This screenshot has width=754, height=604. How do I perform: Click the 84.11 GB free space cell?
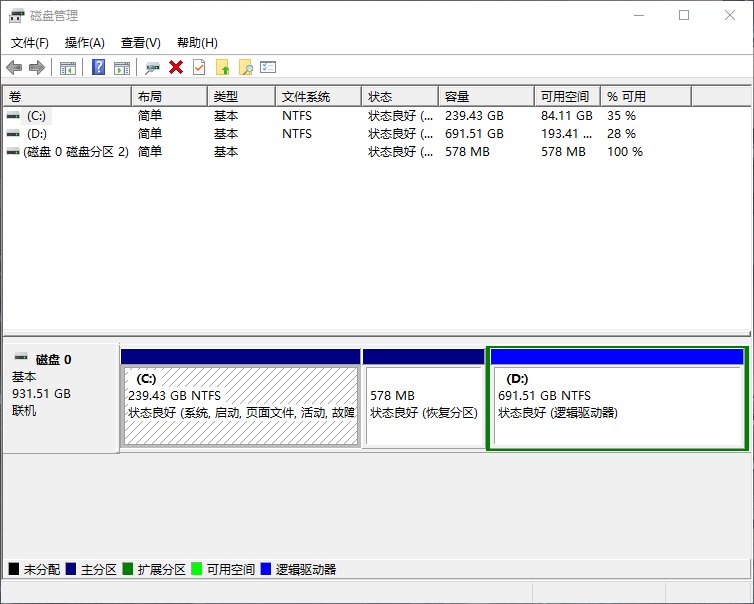point(566,116)
